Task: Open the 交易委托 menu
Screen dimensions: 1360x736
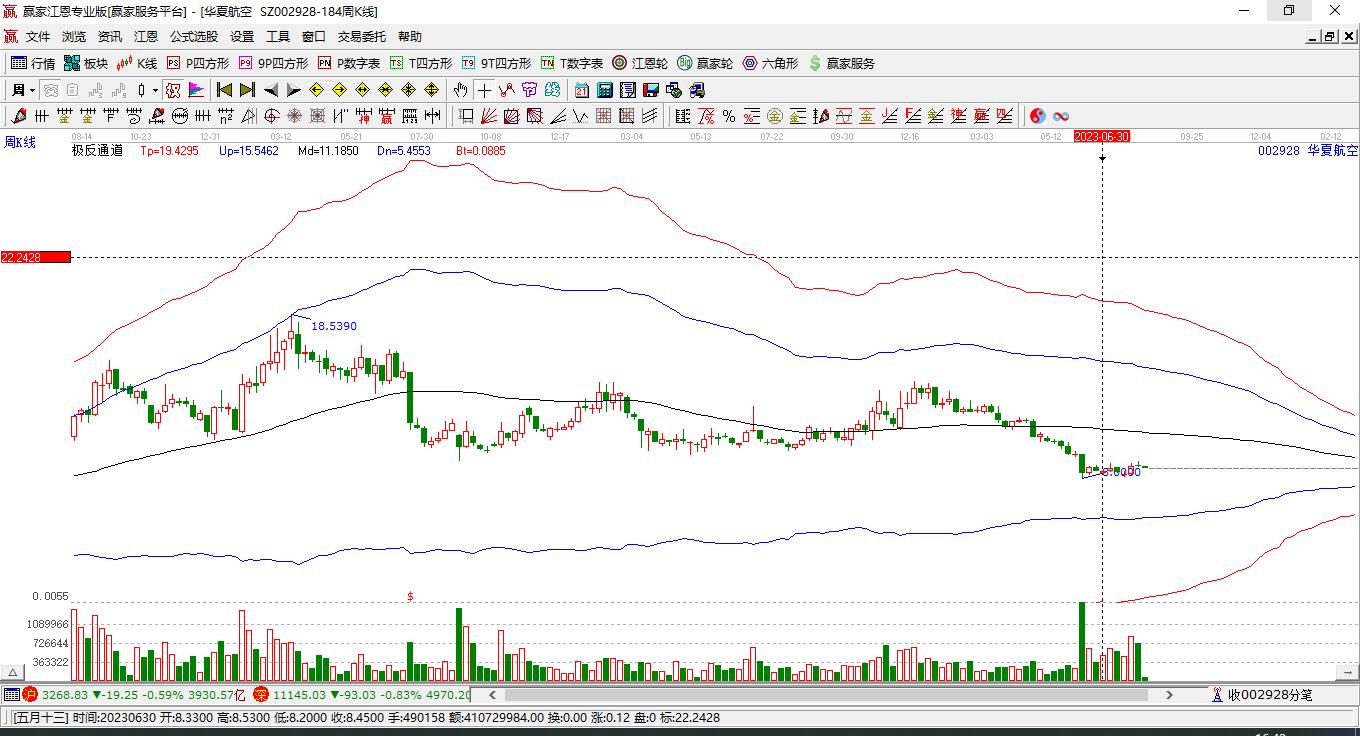Action: tap(362, 37)
